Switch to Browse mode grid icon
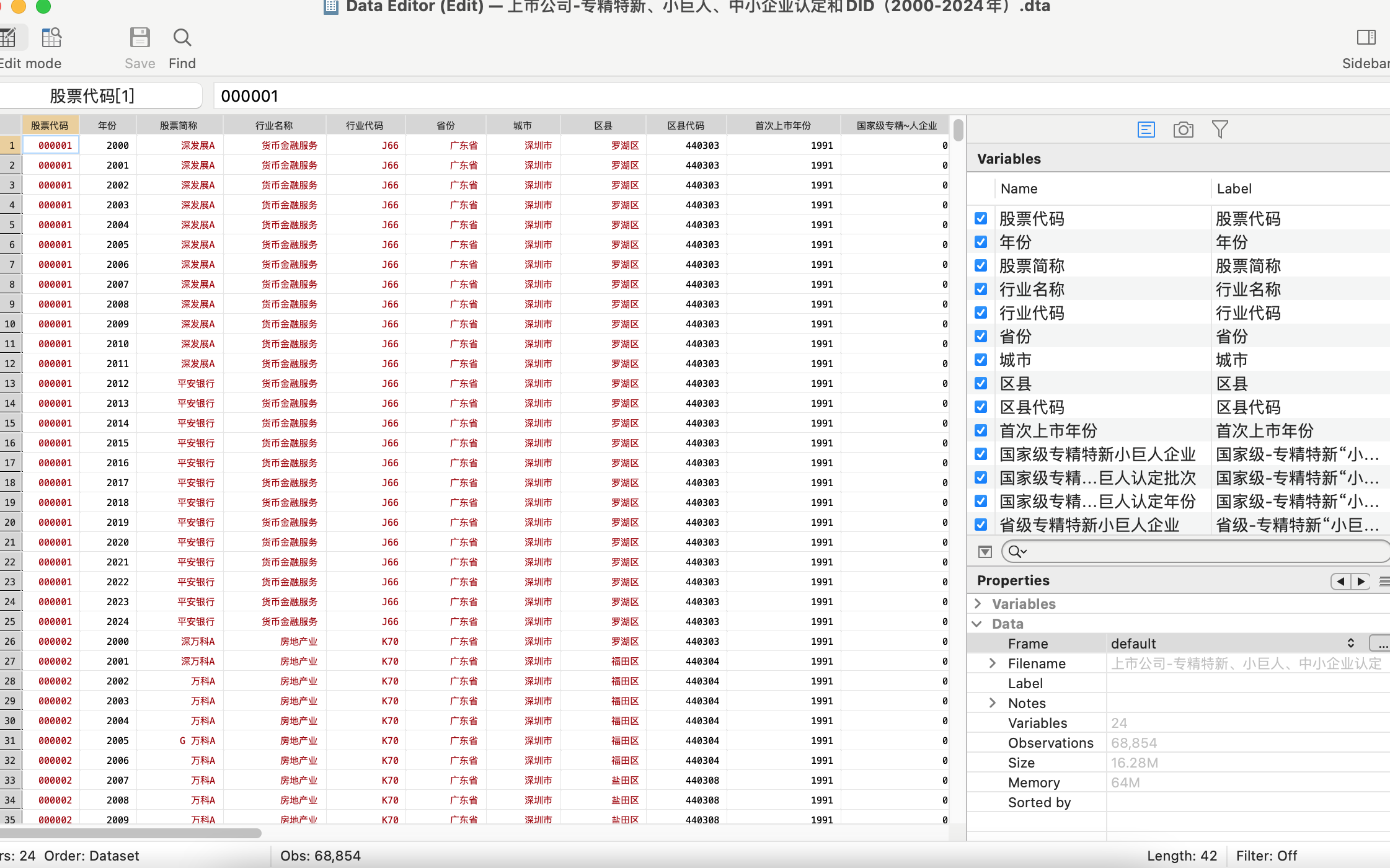Screen dimensions: 1390x868 click(x=51, y=38)
